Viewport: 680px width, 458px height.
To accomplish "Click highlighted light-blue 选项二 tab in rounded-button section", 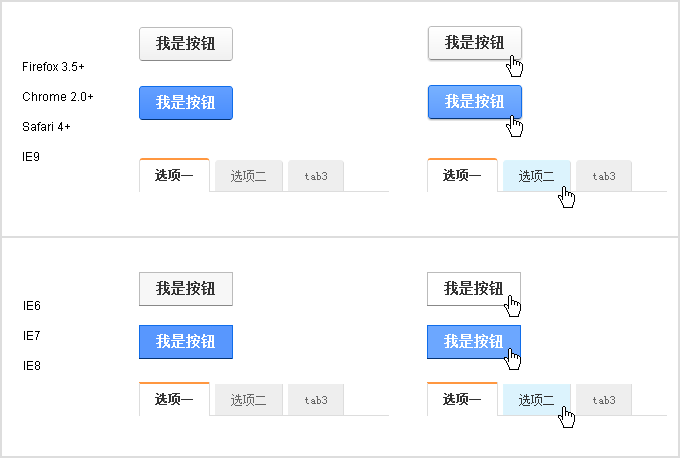I will pyautogui.click(x=536, y=176).
